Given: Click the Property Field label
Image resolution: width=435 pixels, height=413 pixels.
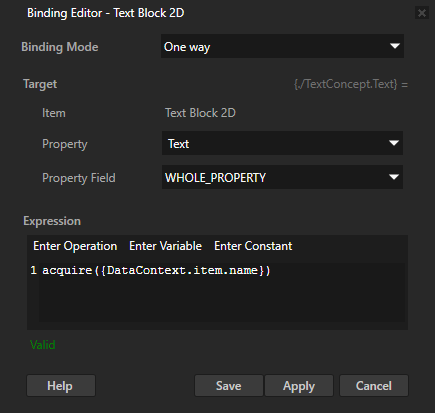Looking at the screenshot, I should (x=79, y=178).
